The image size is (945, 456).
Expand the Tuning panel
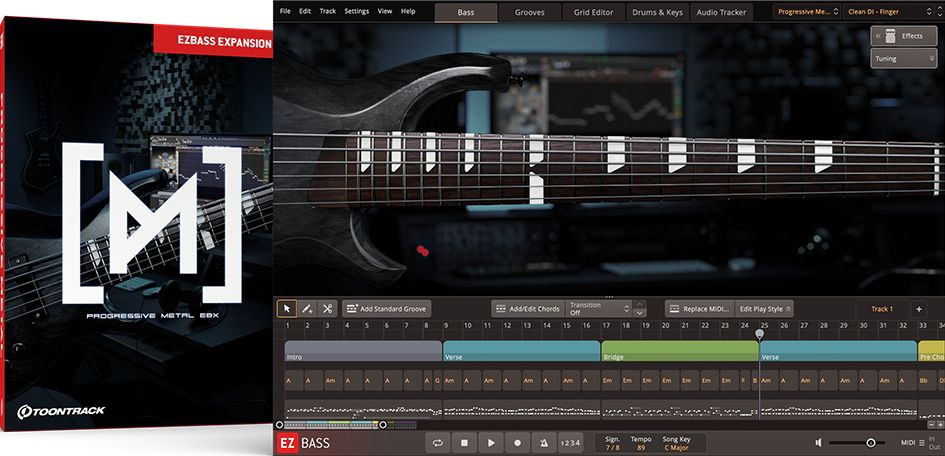903,58
